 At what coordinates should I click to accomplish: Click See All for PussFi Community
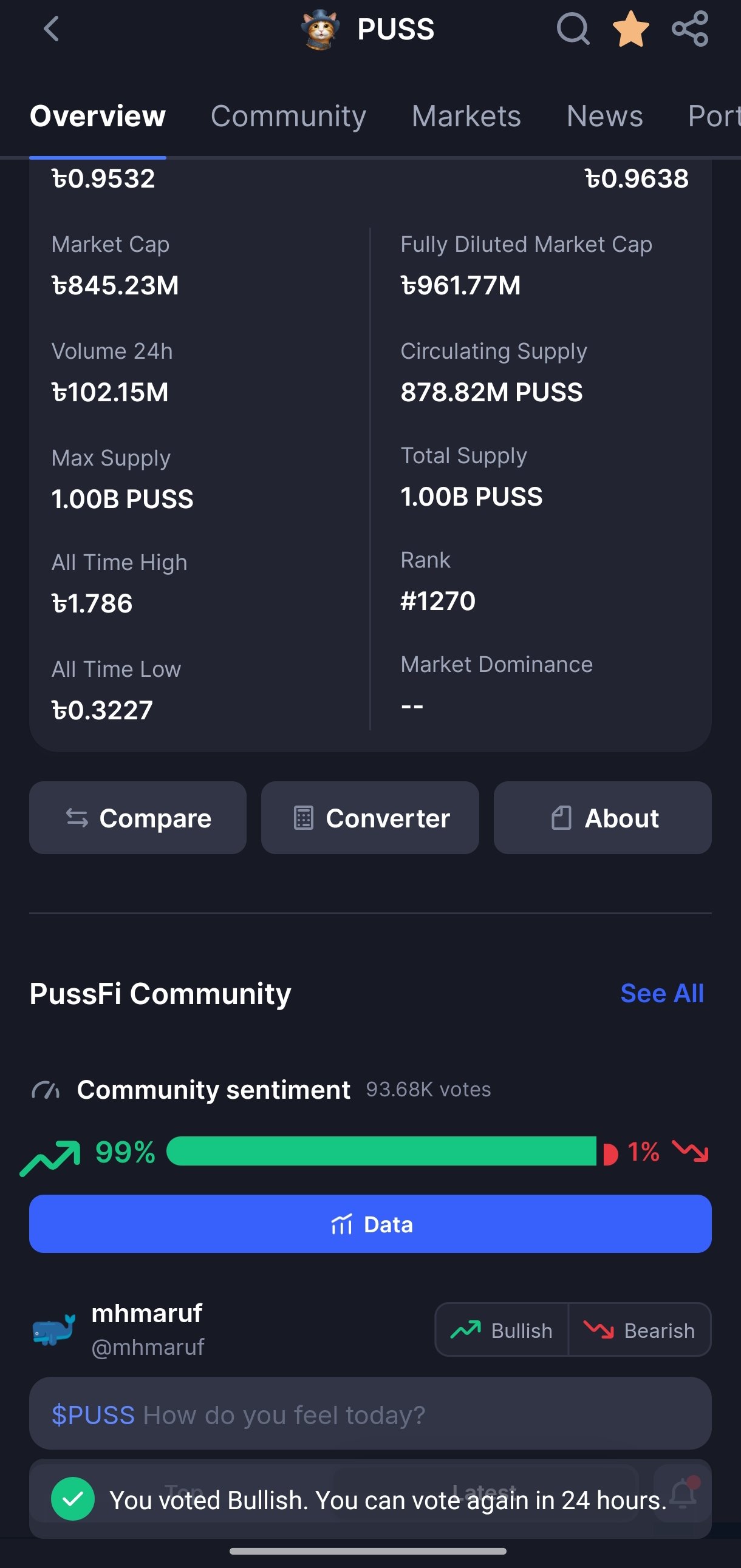coord(662,993)
